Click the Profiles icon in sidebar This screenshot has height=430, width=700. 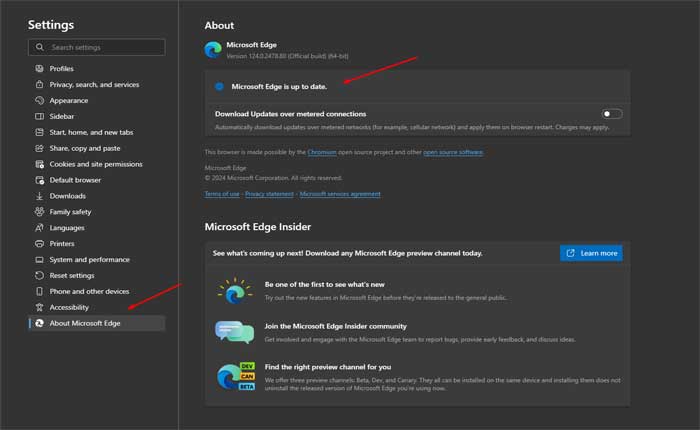tap(38, 69)
